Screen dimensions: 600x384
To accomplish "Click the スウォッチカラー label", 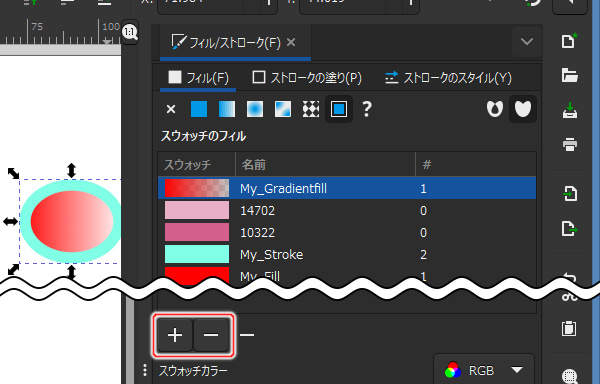I will [193, 370].
